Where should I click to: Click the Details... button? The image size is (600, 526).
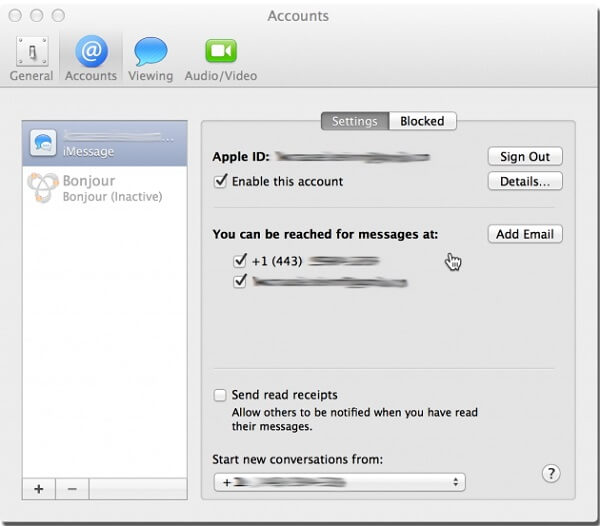(x=525, y=182)
